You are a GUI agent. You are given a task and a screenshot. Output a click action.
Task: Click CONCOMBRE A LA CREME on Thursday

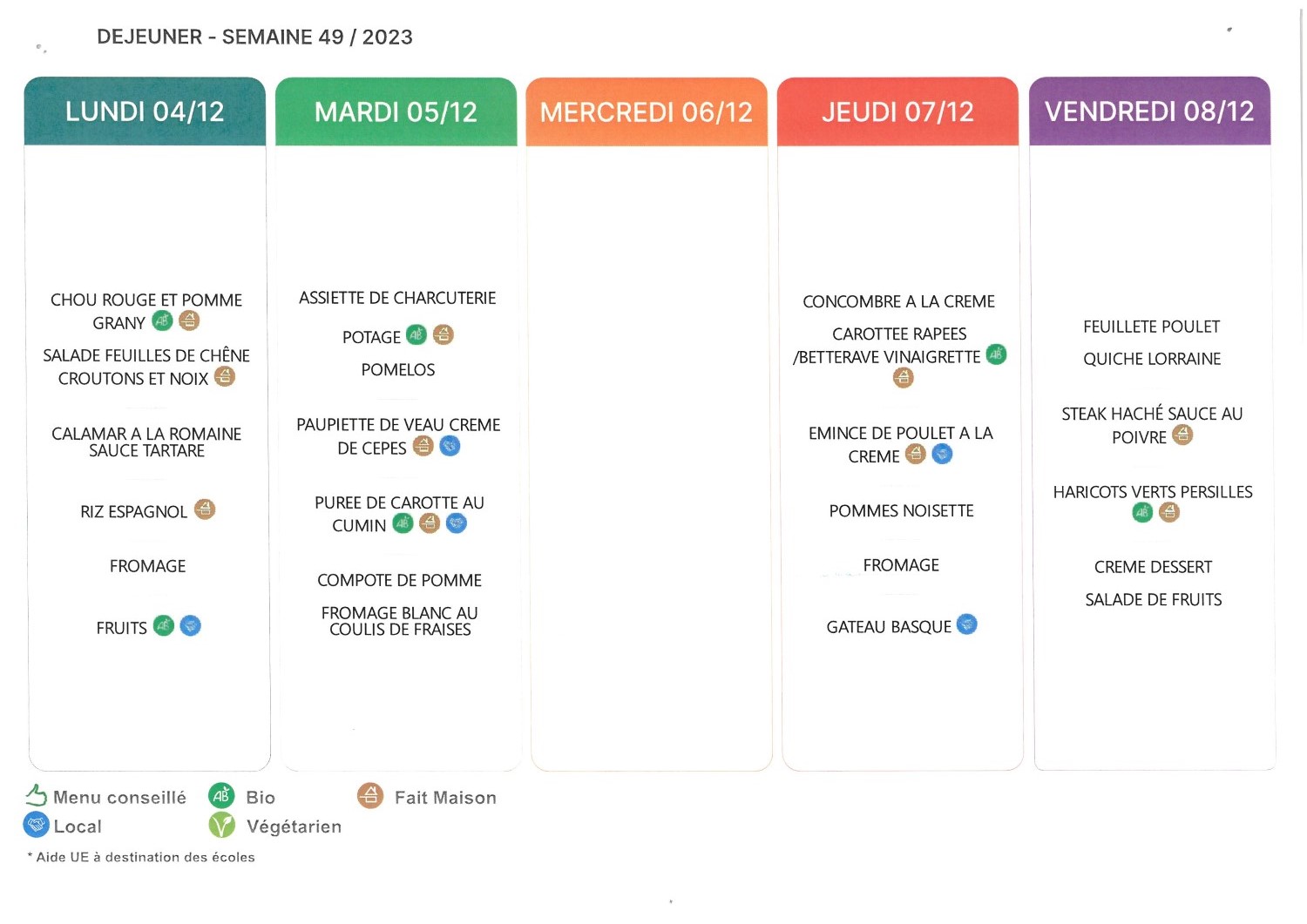[898, 301]
